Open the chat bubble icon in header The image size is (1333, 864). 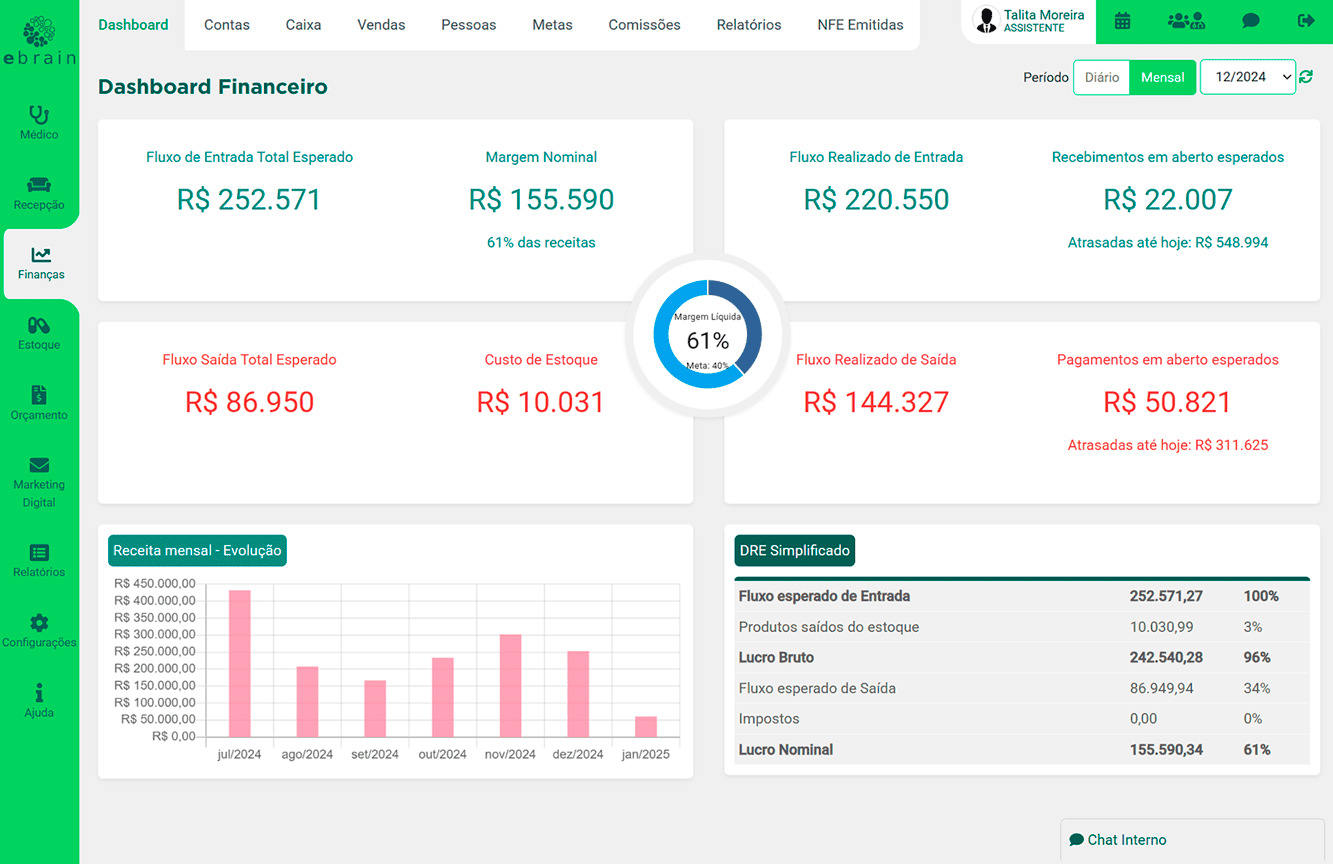1250,21
